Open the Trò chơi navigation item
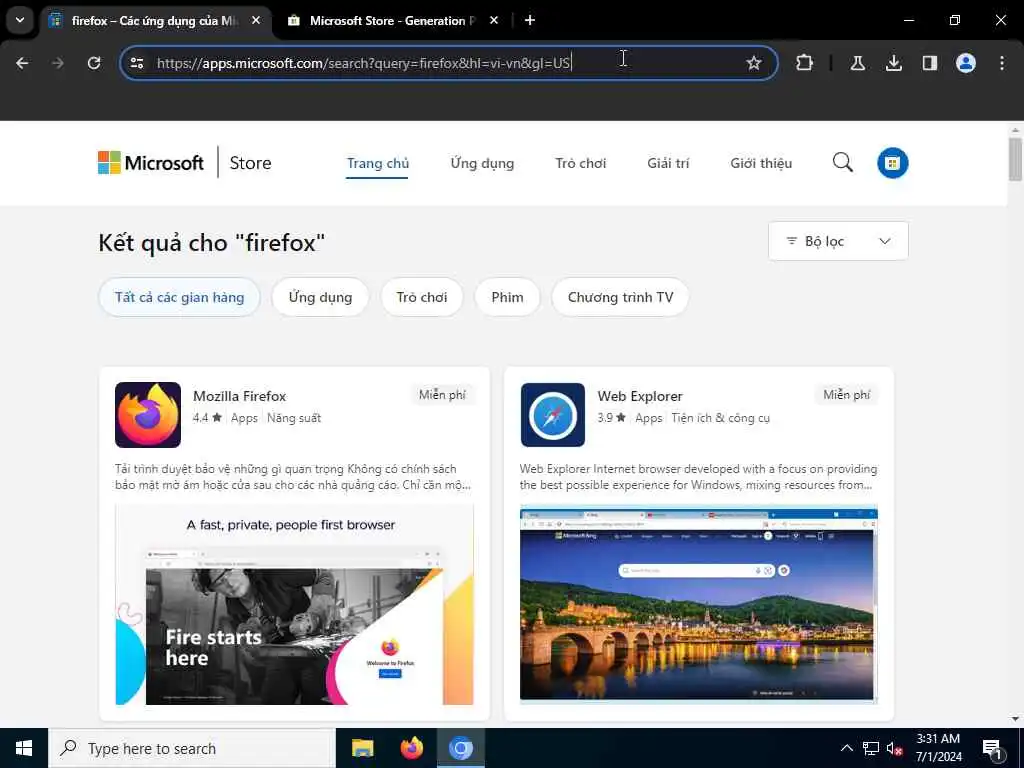This screenshot has width=1024, height=768. [x=581, y=163]
